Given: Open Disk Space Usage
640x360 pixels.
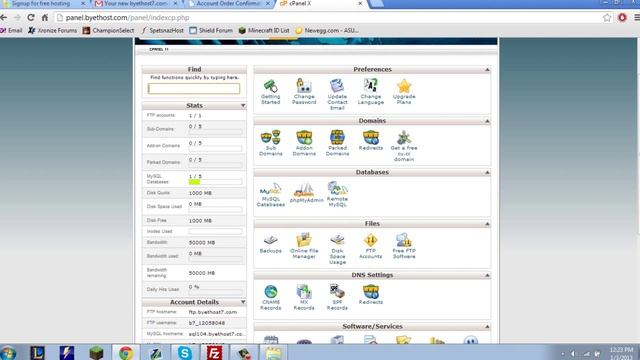Looking at the screenshot, I should coord(337,249).
